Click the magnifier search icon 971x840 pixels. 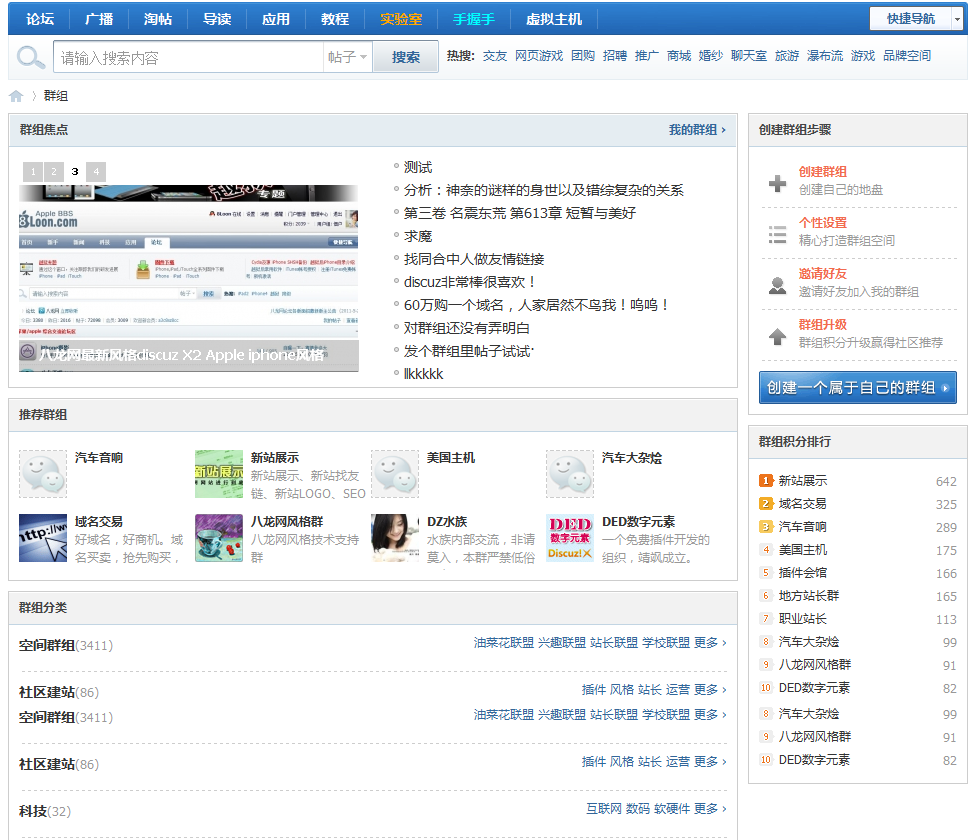tap(30, 56)
